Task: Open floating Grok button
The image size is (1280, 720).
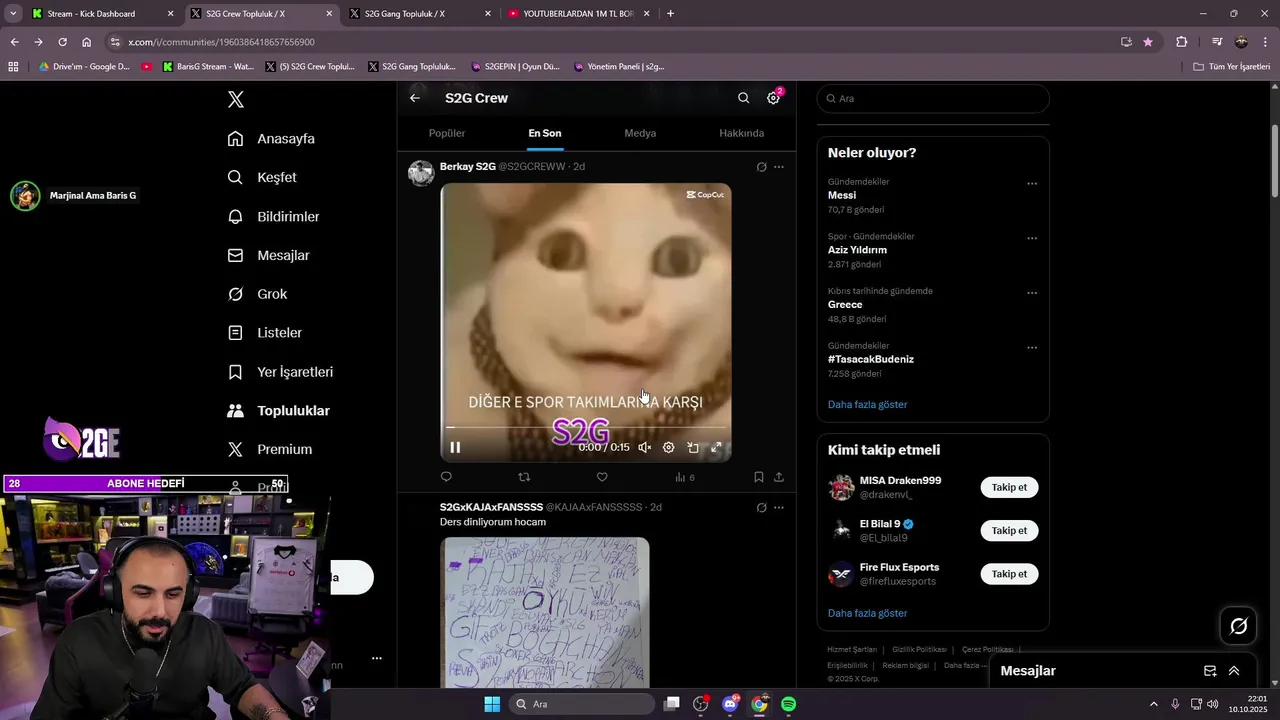Action: click(1238, 626)
